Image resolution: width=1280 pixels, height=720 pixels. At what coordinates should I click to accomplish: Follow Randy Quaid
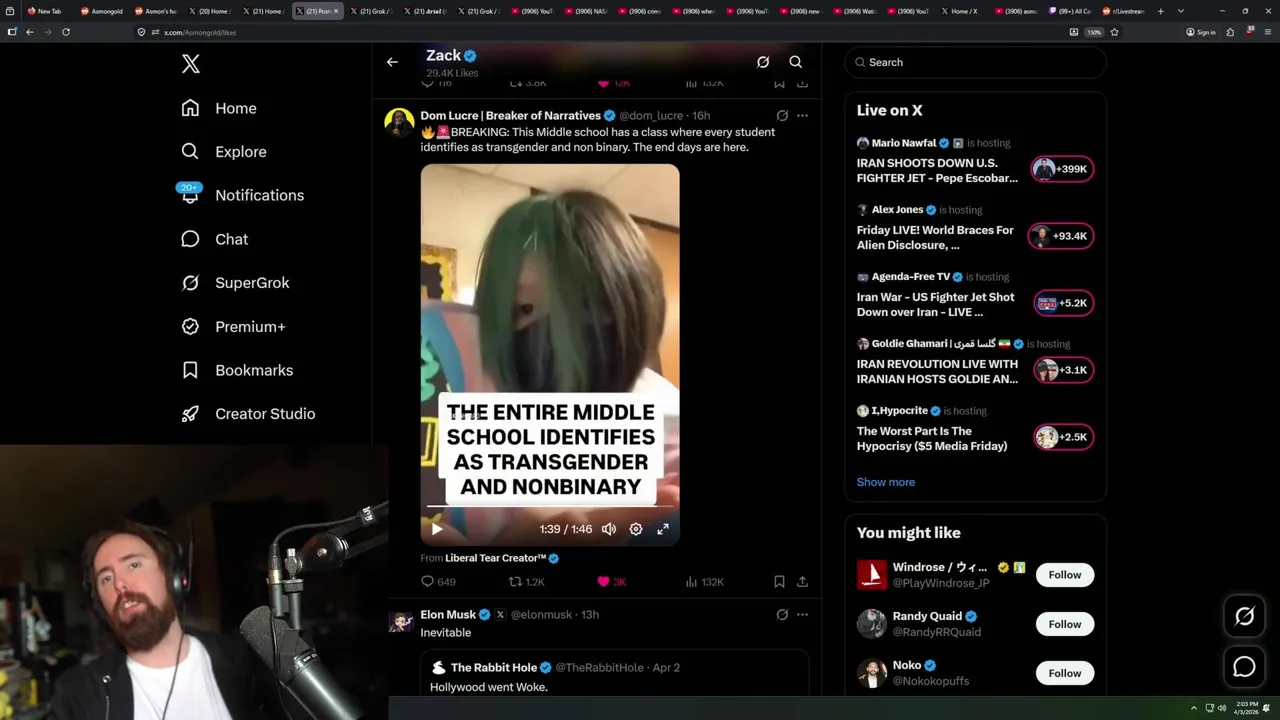click(1065, 624)
